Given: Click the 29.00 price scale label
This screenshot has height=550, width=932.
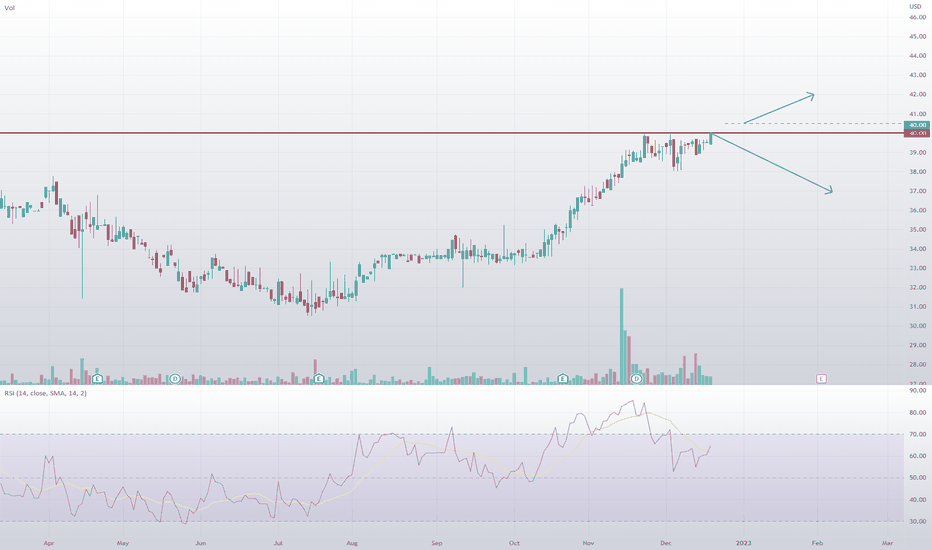Looking at the screenshot, I should pos(917,345).
